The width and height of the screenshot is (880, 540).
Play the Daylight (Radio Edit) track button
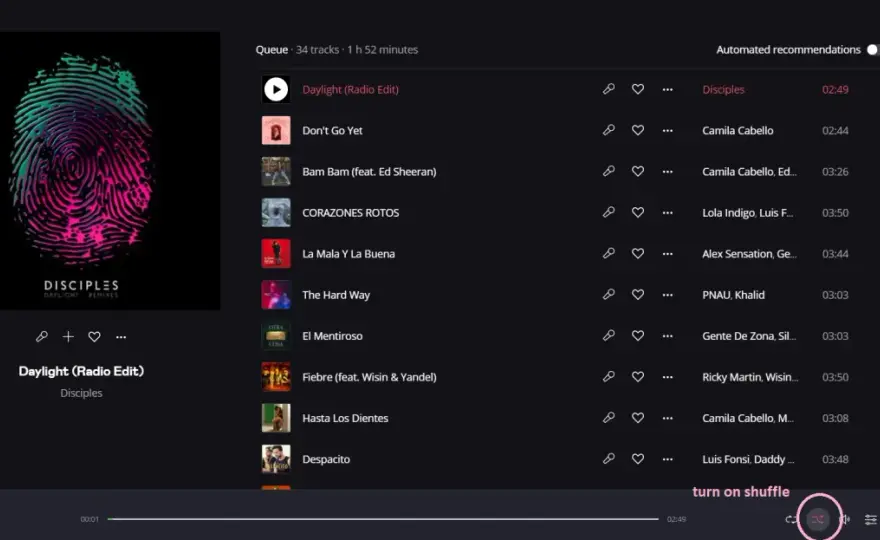(276, 89)
